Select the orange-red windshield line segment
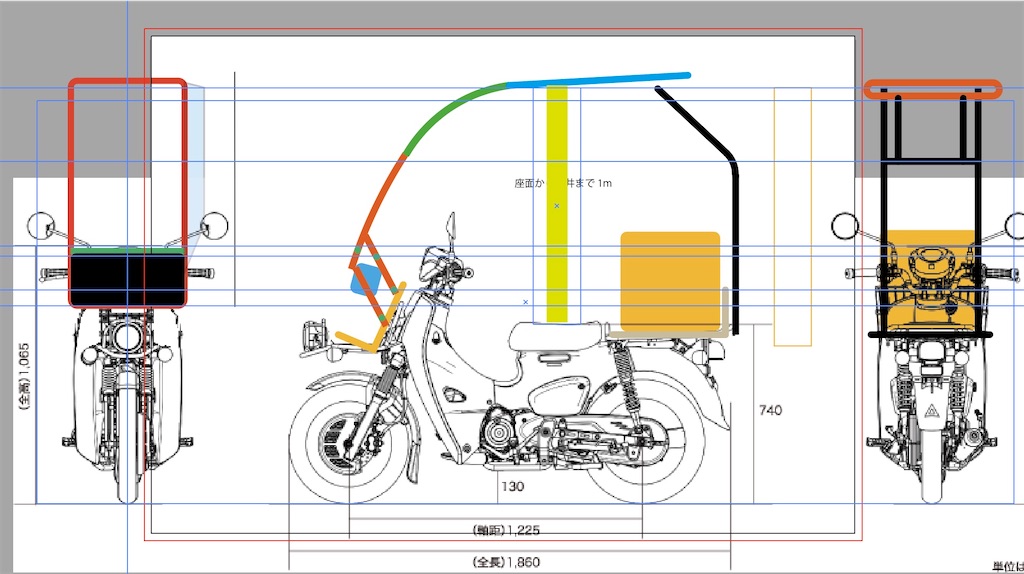 [382, 196]
